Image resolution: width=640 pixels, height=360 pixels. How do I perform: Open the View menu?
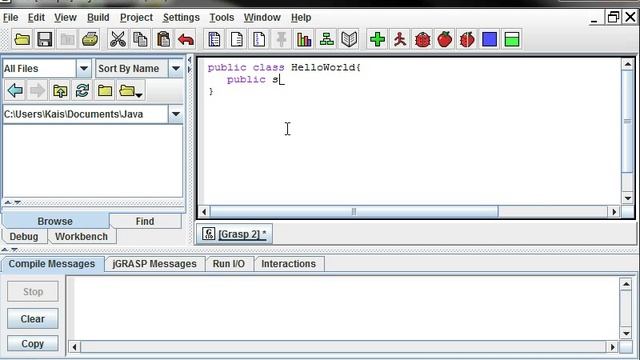tap(65, 18)
